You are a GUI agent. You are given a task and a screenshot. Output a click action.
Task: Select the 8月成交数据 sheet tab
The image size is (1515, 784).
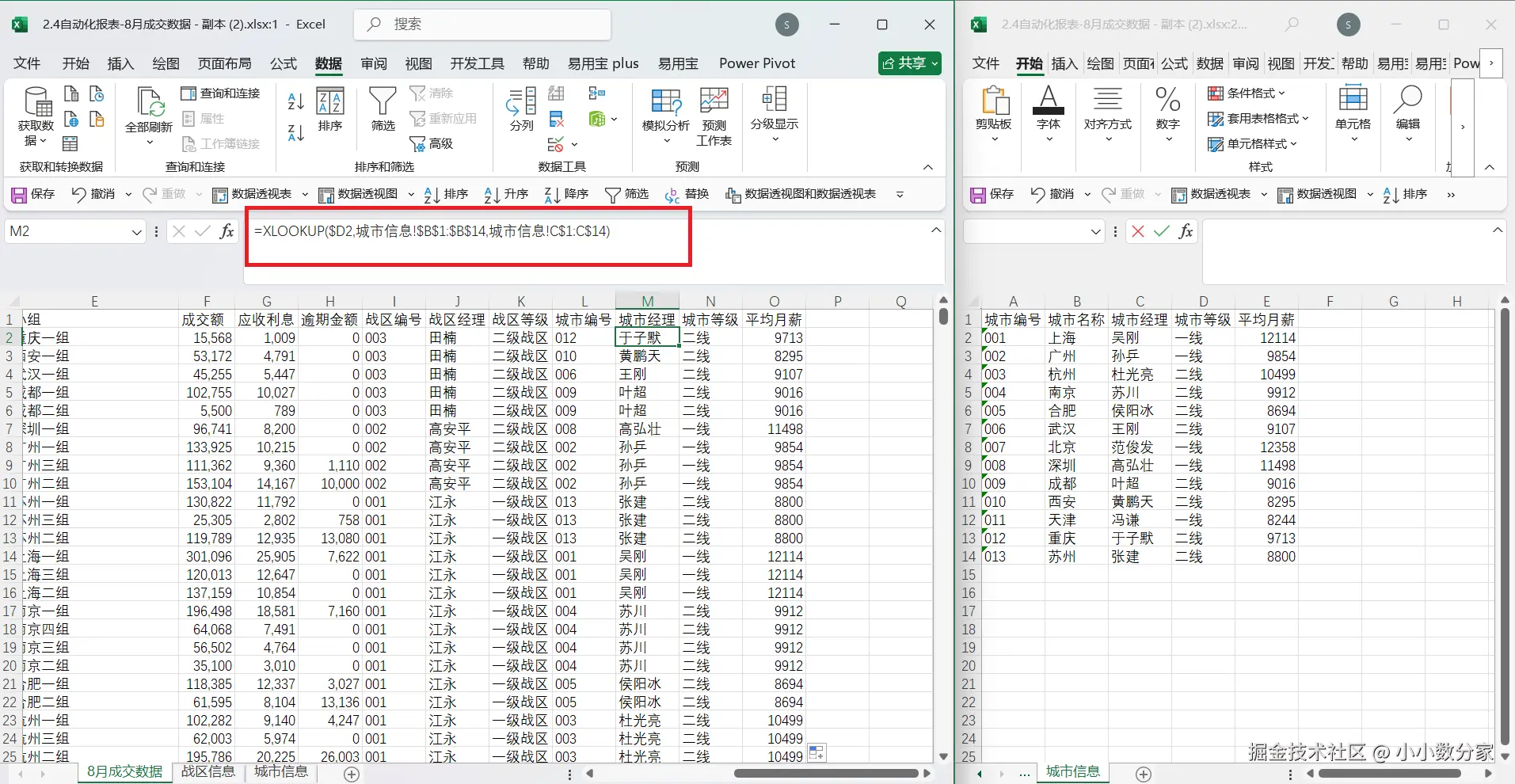(x=124, y=772)
